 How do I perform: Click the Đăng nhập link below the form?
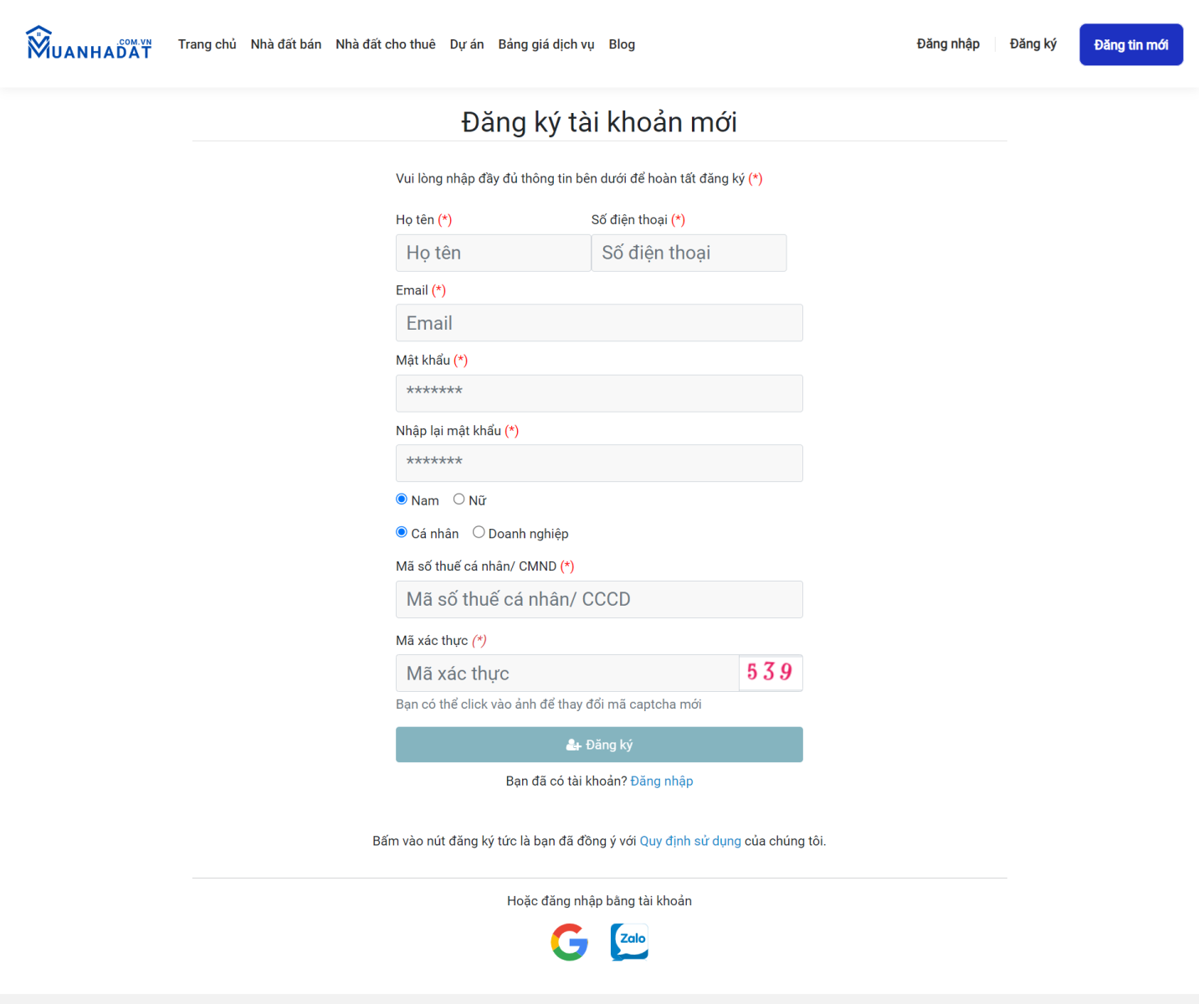coord(661,781)
